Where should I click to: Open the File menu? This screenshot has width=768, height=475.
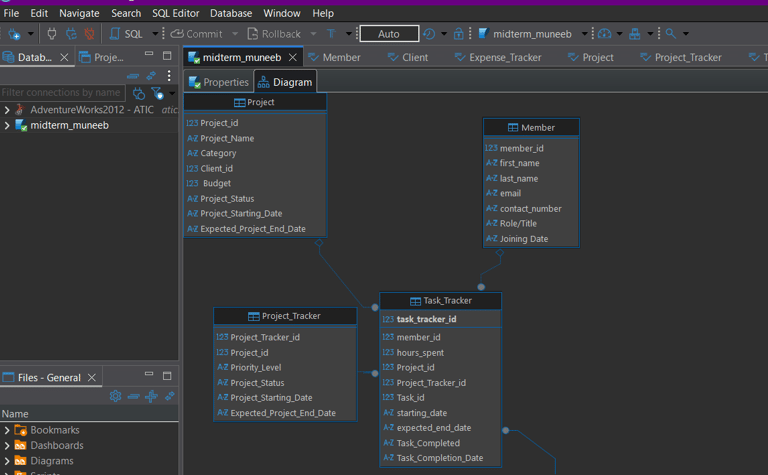11,13
